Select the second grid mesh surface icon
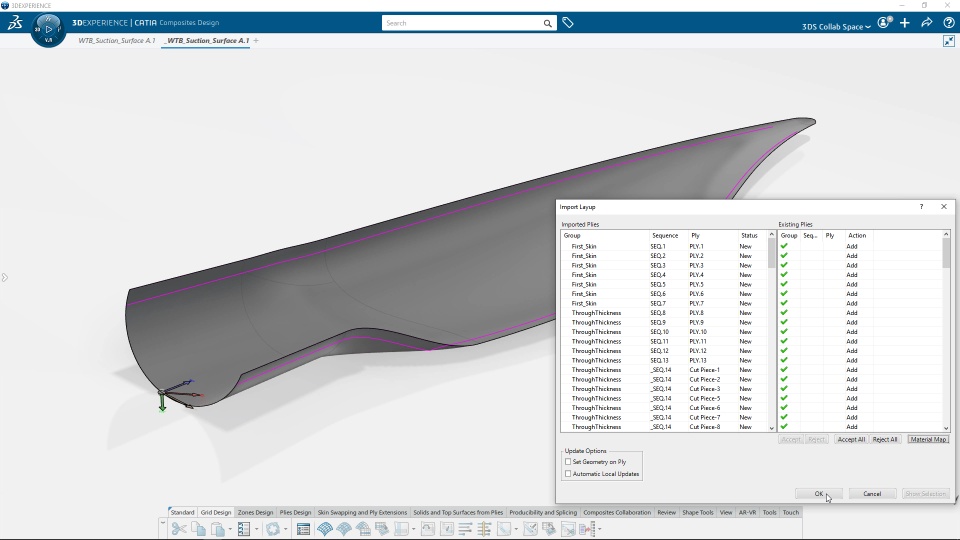Screen dimensions: 960x540 (x=344, y=529)
